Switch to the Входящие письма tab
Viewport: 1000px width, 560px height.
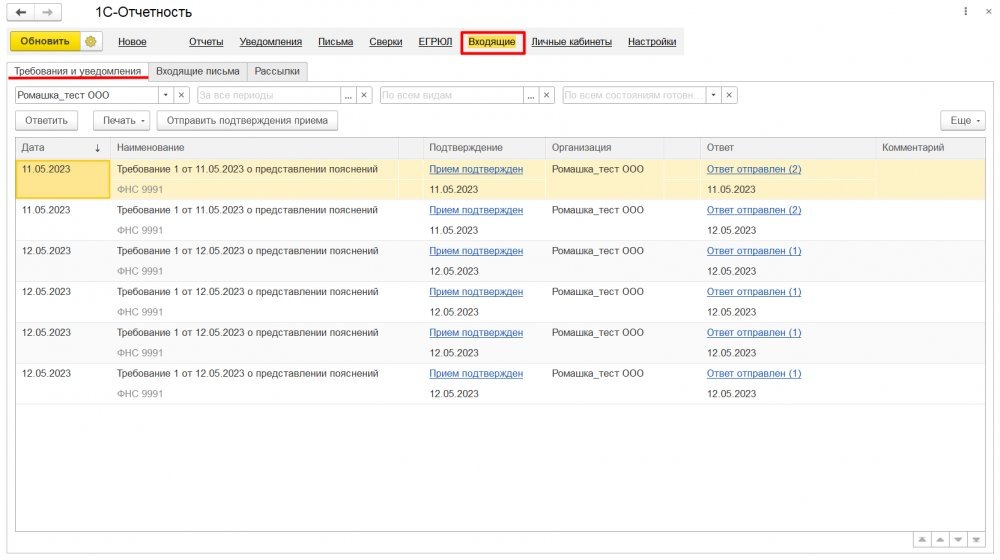[x=198, y=71]
